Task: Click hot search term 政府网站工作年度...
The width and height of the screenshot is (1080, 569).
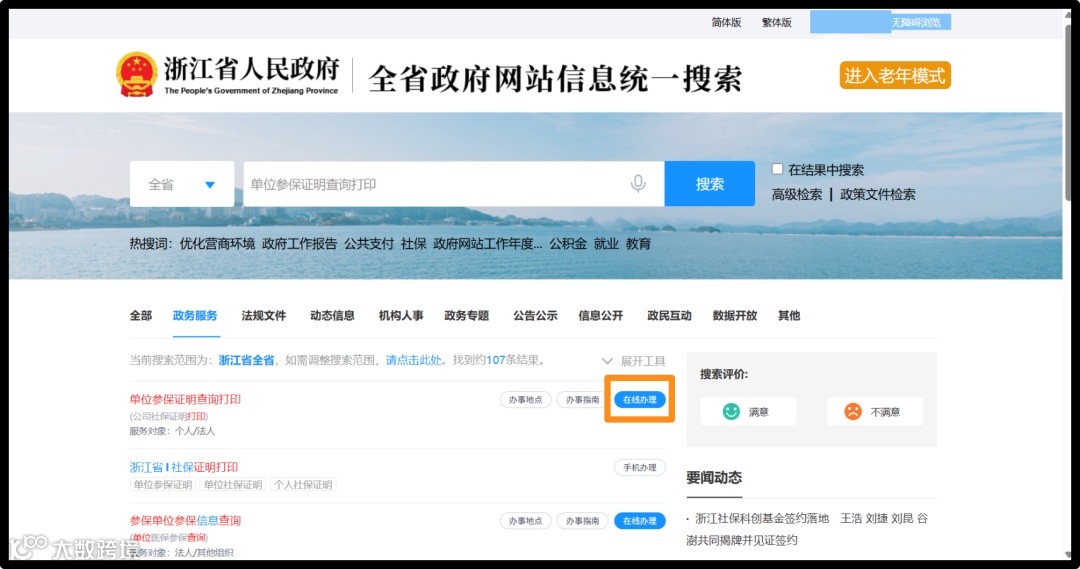Action: (x=488, y=244)
